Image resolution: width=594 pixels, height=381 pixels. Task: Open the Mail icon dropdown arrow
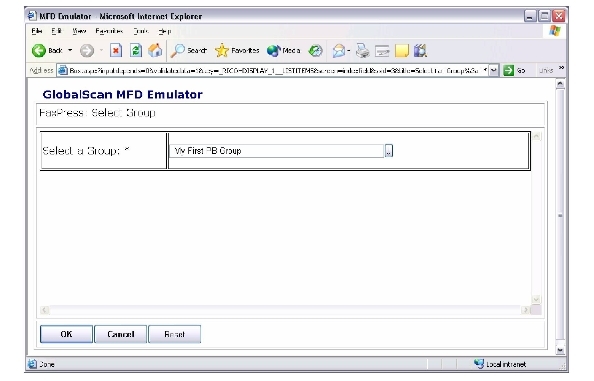349,50
